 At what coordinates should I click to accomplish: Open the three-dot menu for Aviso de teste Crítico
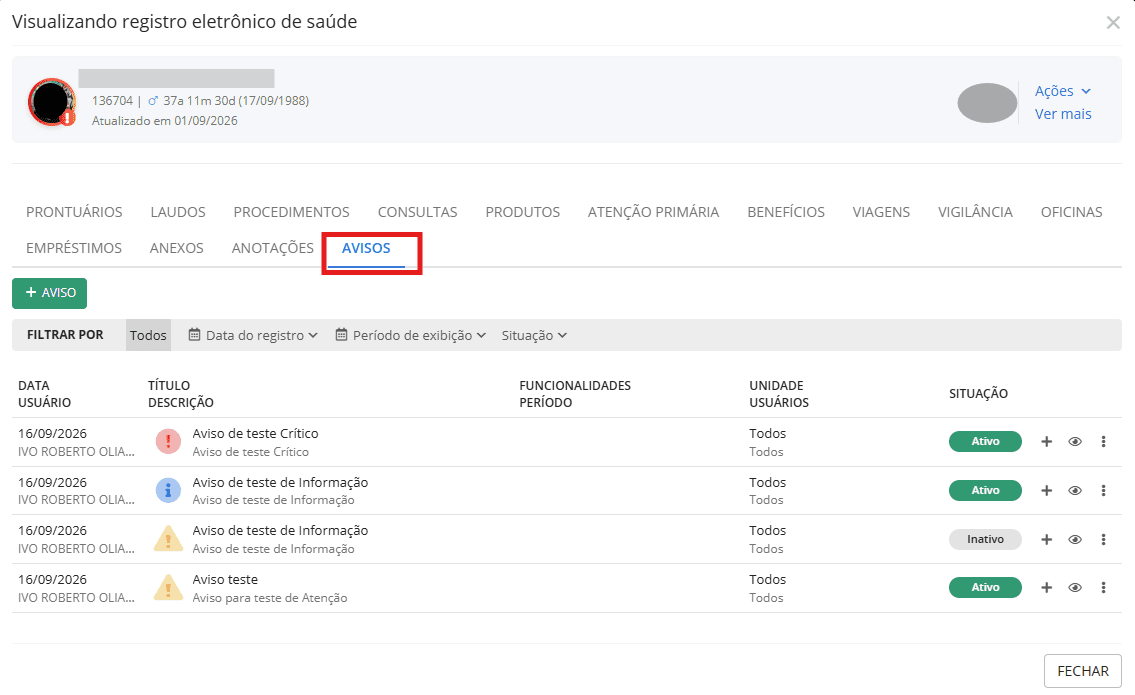[x=1103, y=442]
